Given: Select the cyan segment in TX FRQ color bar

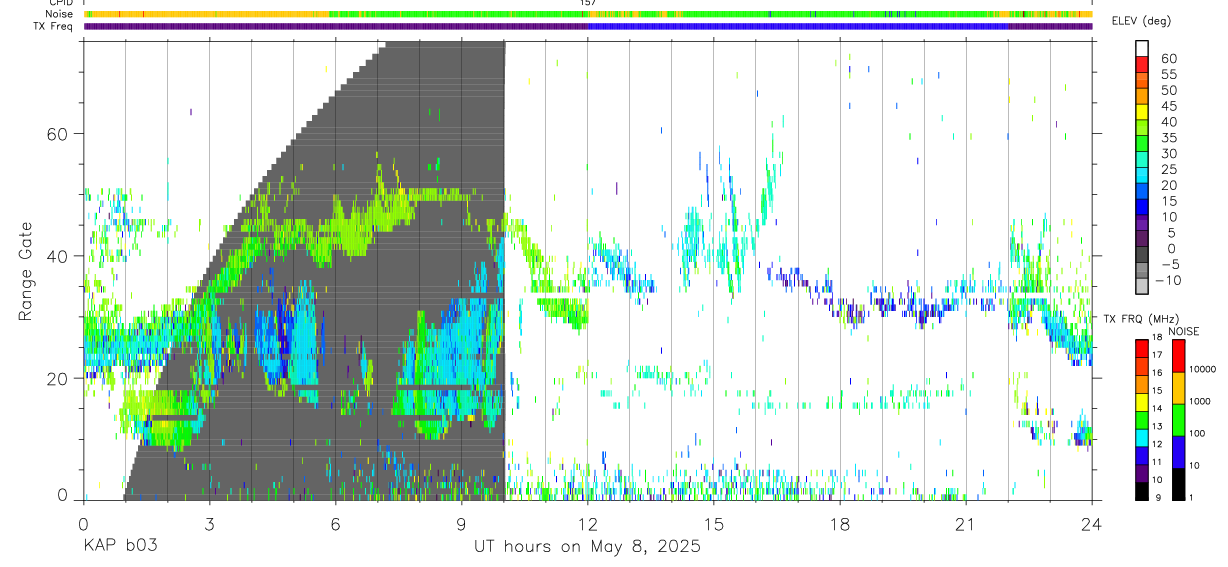Looking at the screenshot, I should click(x=1142, y=438).
